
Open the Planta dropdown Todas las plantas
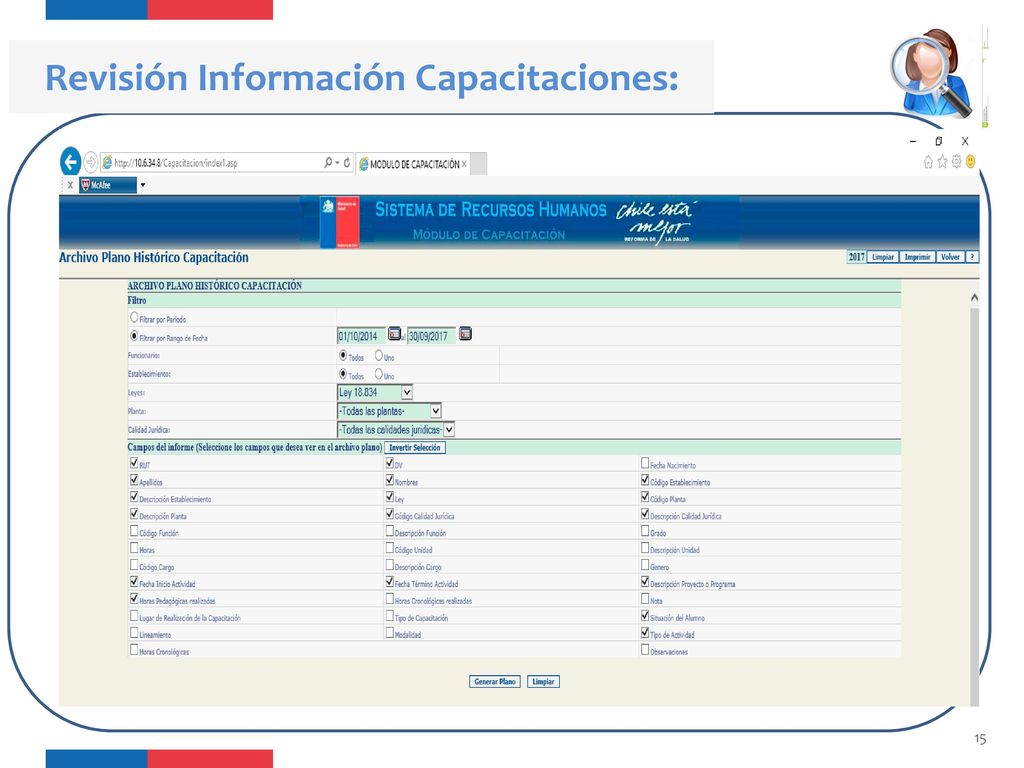(389, 411)
